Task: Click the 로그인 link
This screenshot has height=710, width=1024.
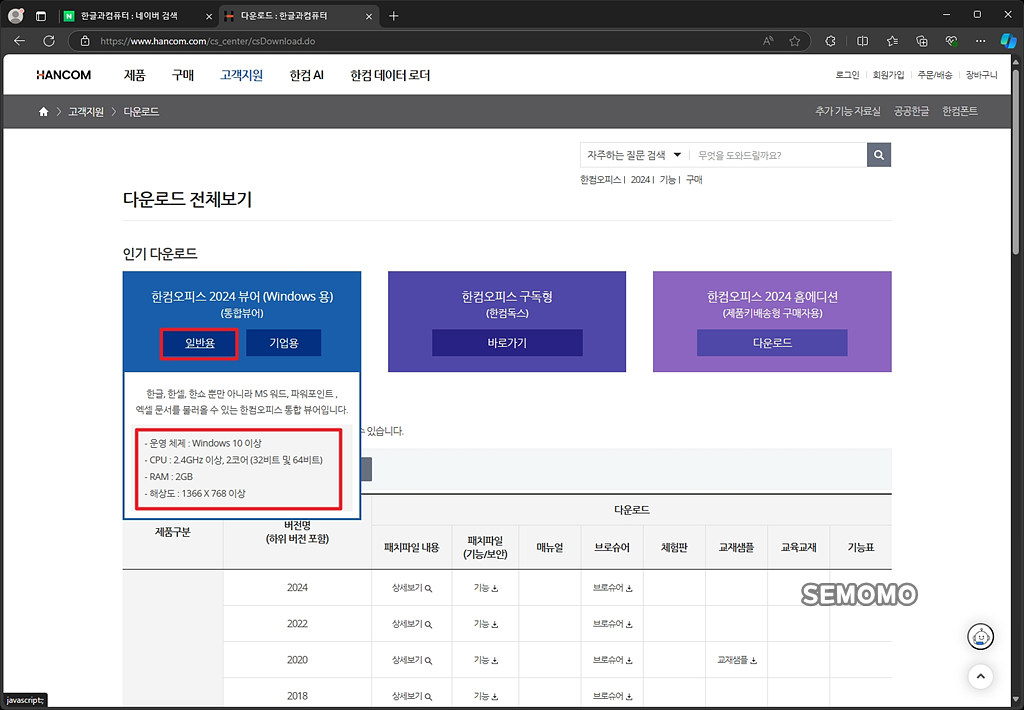Action: click(848, 75)
